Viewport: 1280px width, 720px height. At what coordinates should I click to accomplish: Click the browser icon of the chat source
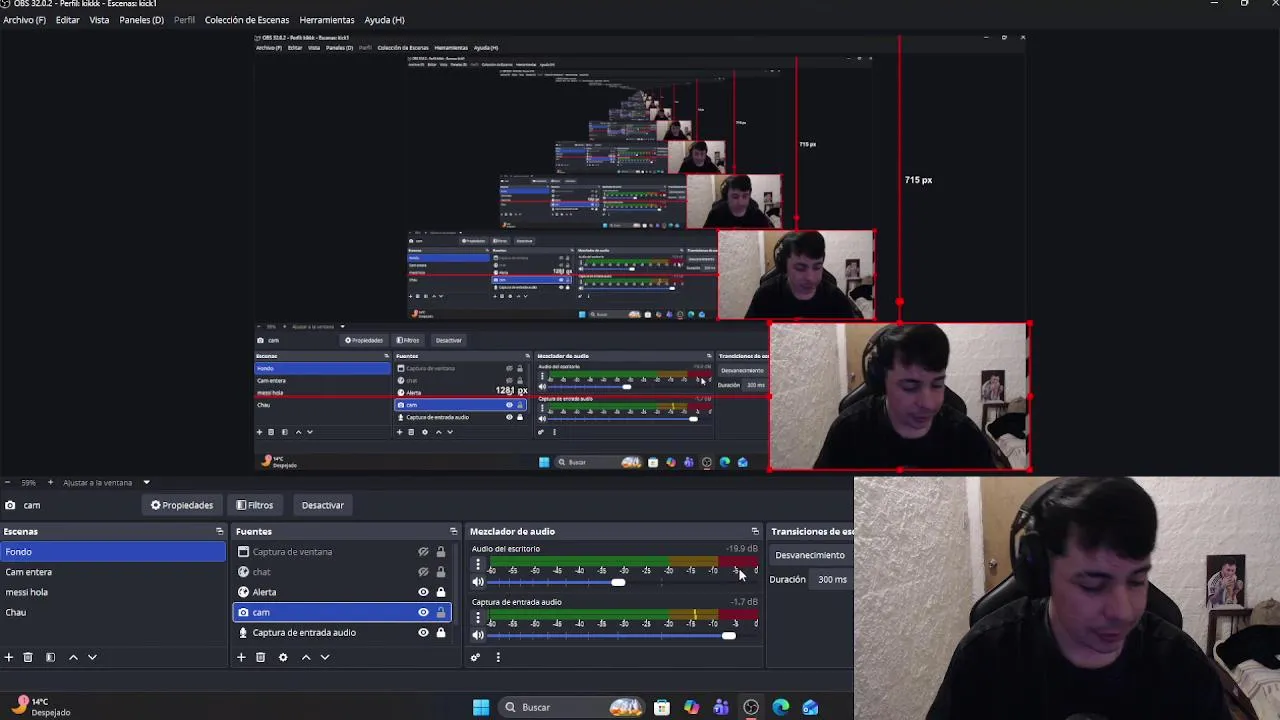tap(243, 572)
